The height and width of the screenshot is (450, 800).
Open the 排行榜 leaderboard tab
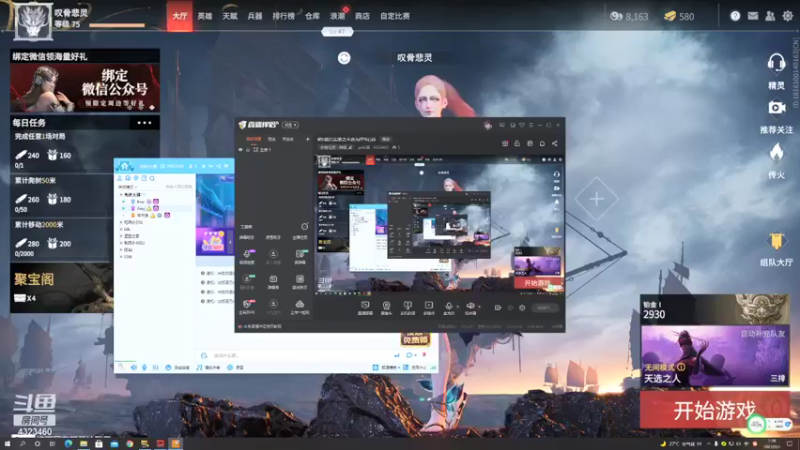[x=283, y=16]
